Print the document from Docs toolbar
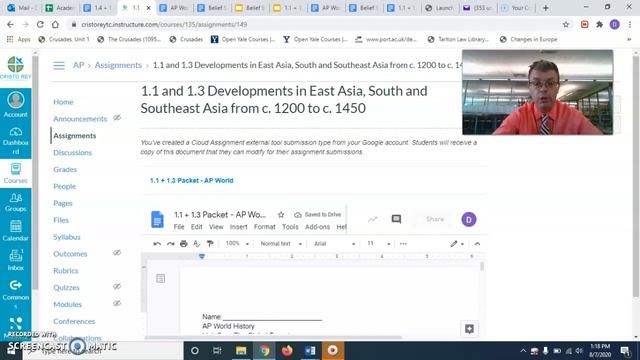640x360 pixels. pos(184,244)
